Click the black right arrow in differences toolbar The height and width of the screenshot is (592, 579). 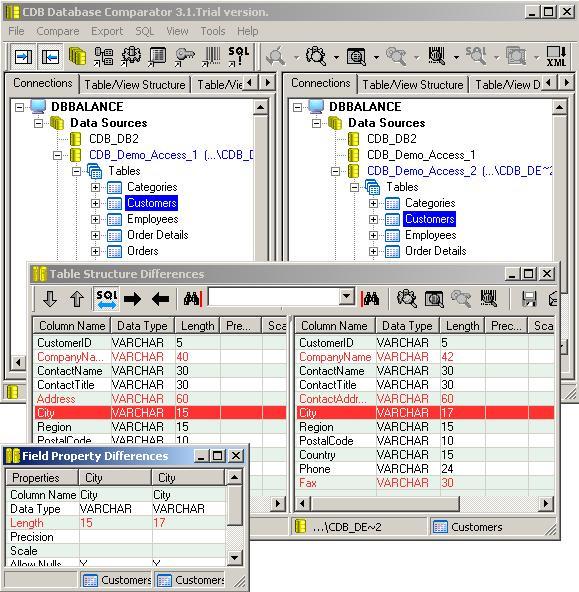click(x=132, y=299)
